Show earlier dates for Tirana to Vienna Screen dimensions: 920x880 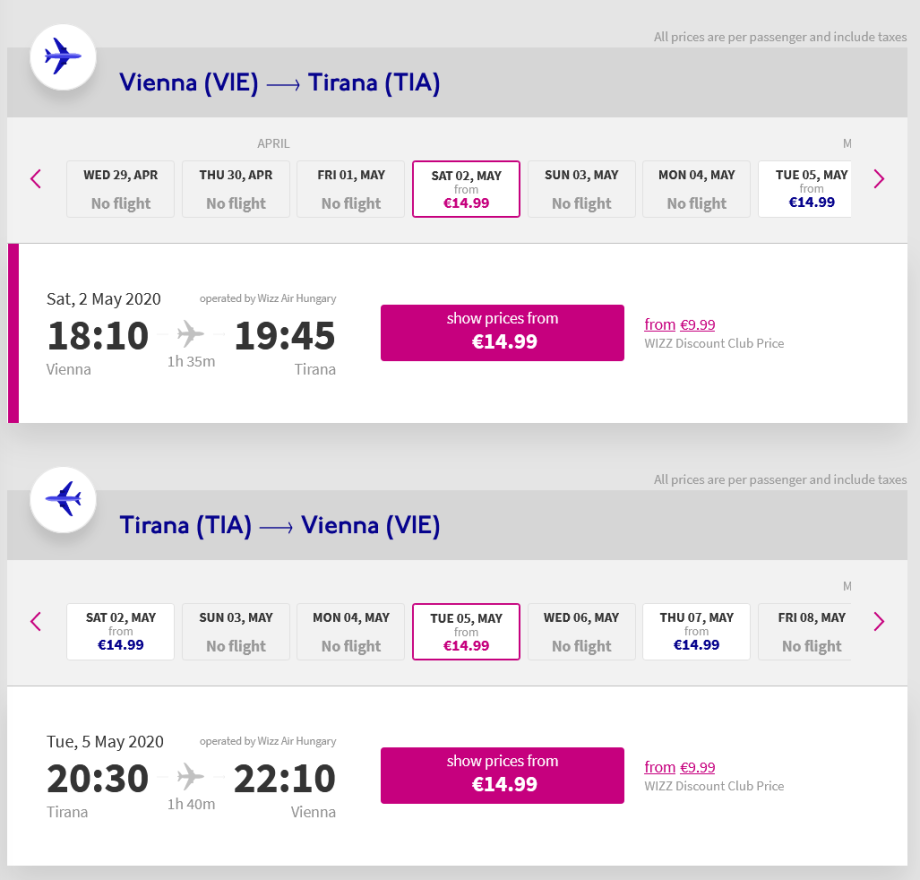pyautogui.click(x=36, y=621)
